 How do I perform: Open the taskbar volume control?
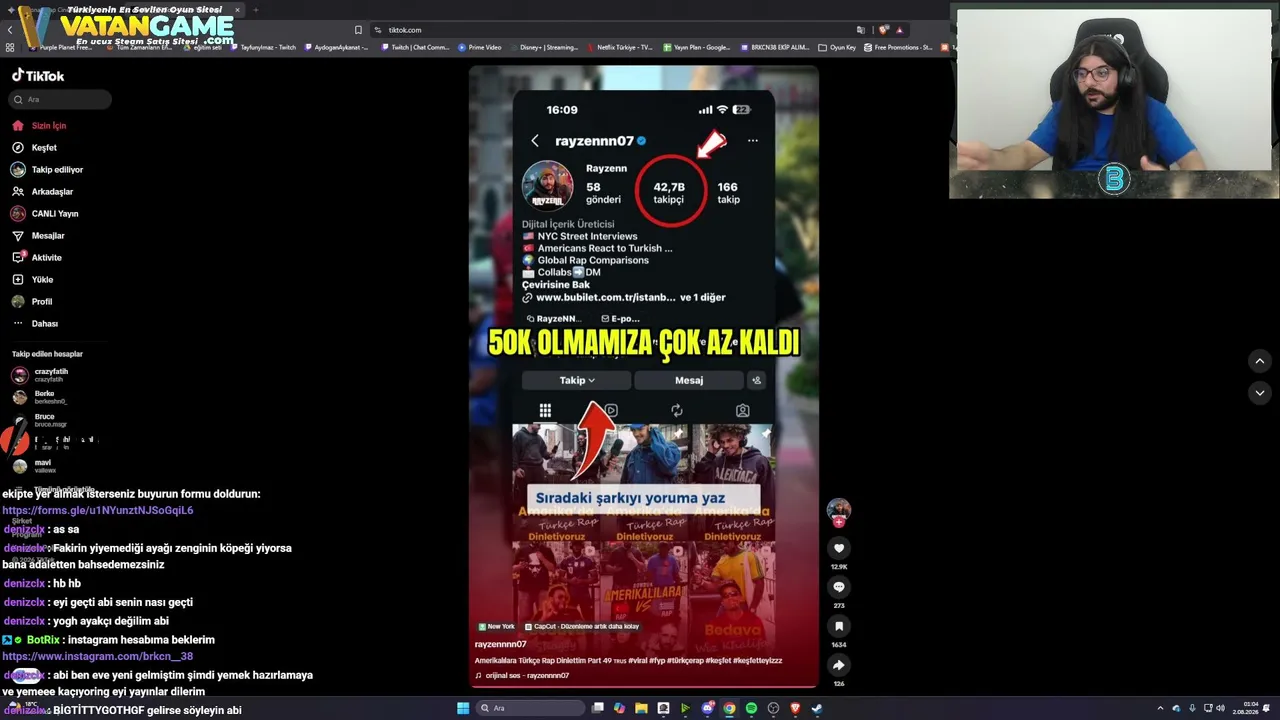1220,708
